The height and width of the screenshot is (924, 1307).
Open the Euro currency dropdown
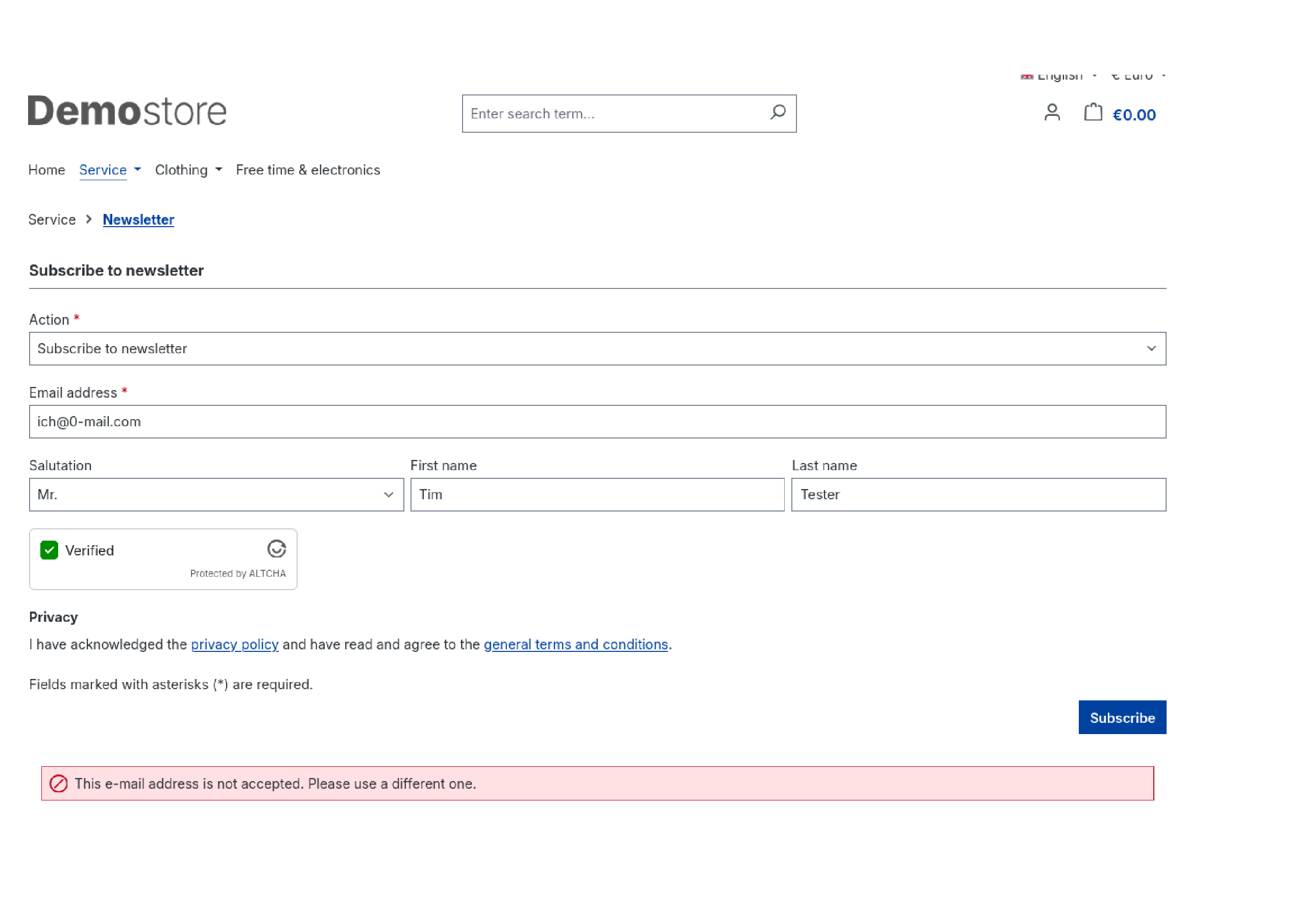coord(1139,76)
